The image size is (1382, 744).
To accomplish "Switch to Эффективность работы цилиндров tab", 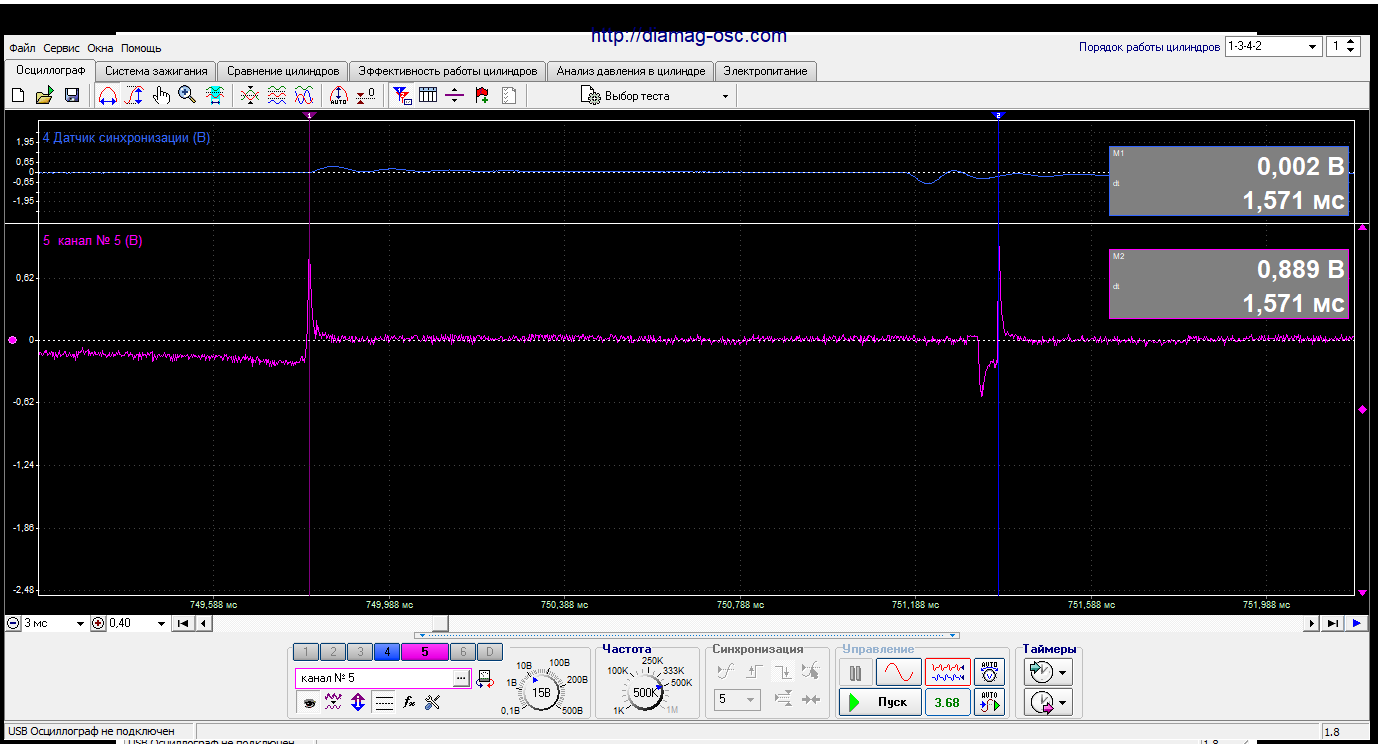I will pyautogui.click(x=448, y=71).
